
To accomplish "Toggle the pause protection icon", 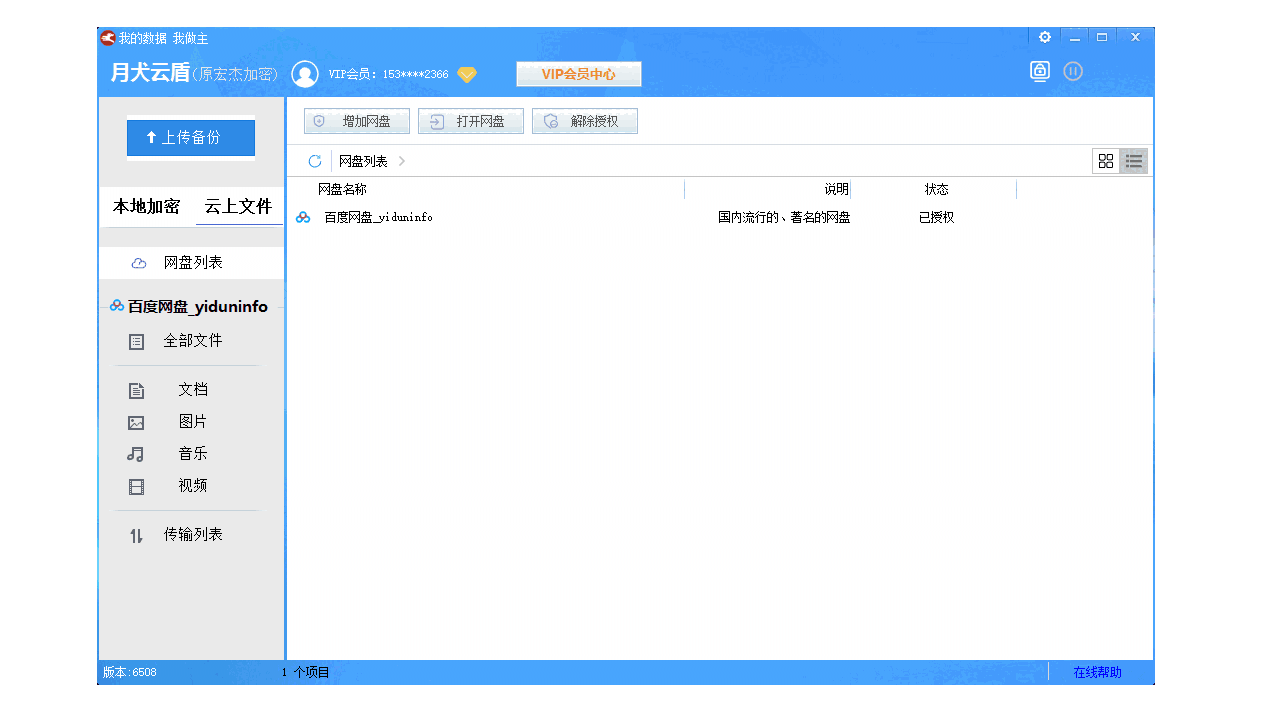I will [x=1073, y=71].
